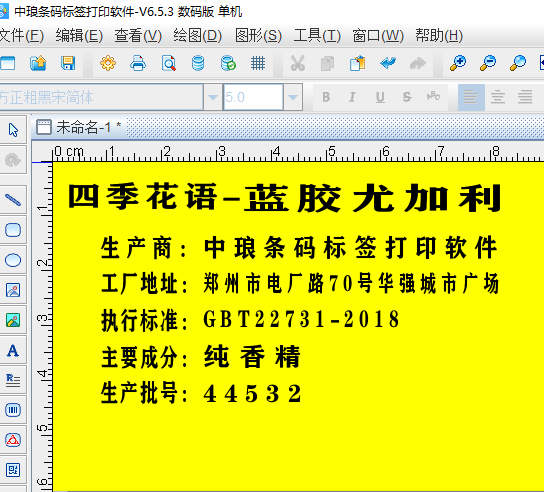The image size is (544, 492).
Task: Select the 生产批号 44532 line
Action: click(x=201, y=393)
